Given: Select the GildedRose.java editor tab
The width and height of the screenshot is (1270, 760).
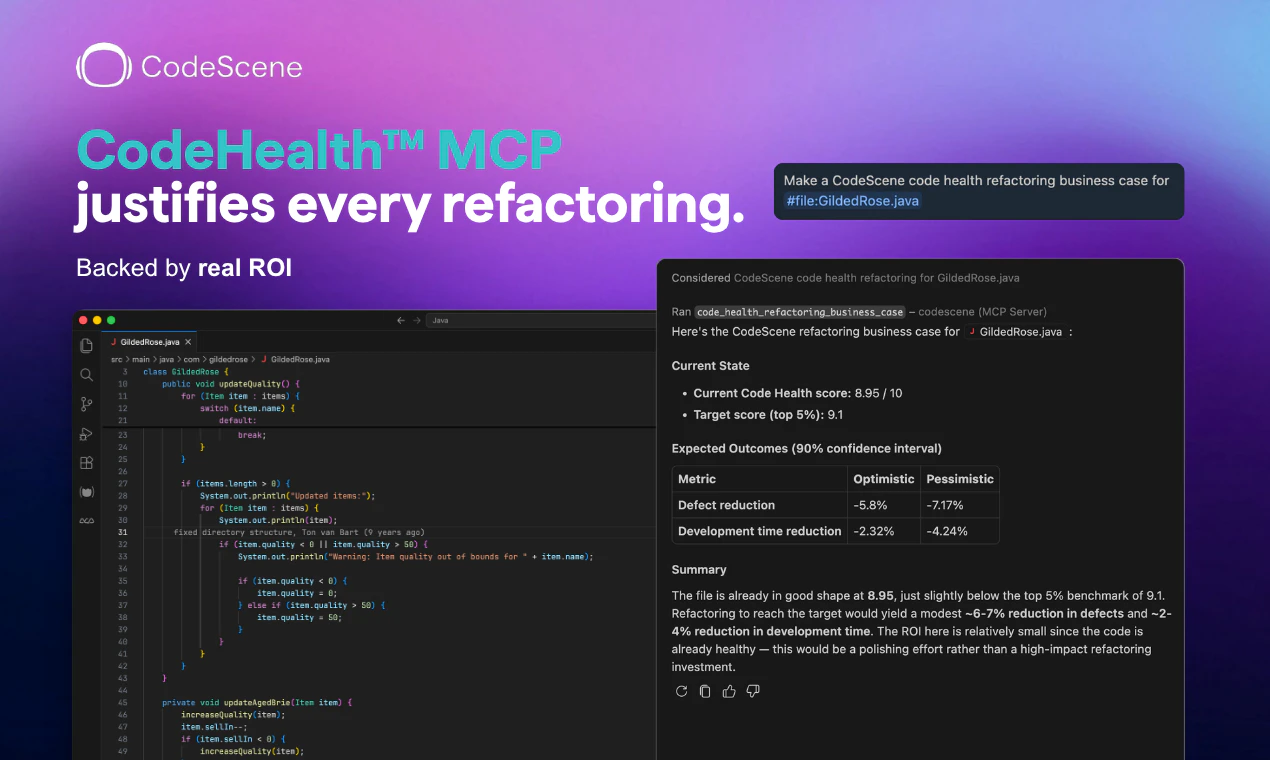Looking at the screenshot, I should [x=148, y=340].
